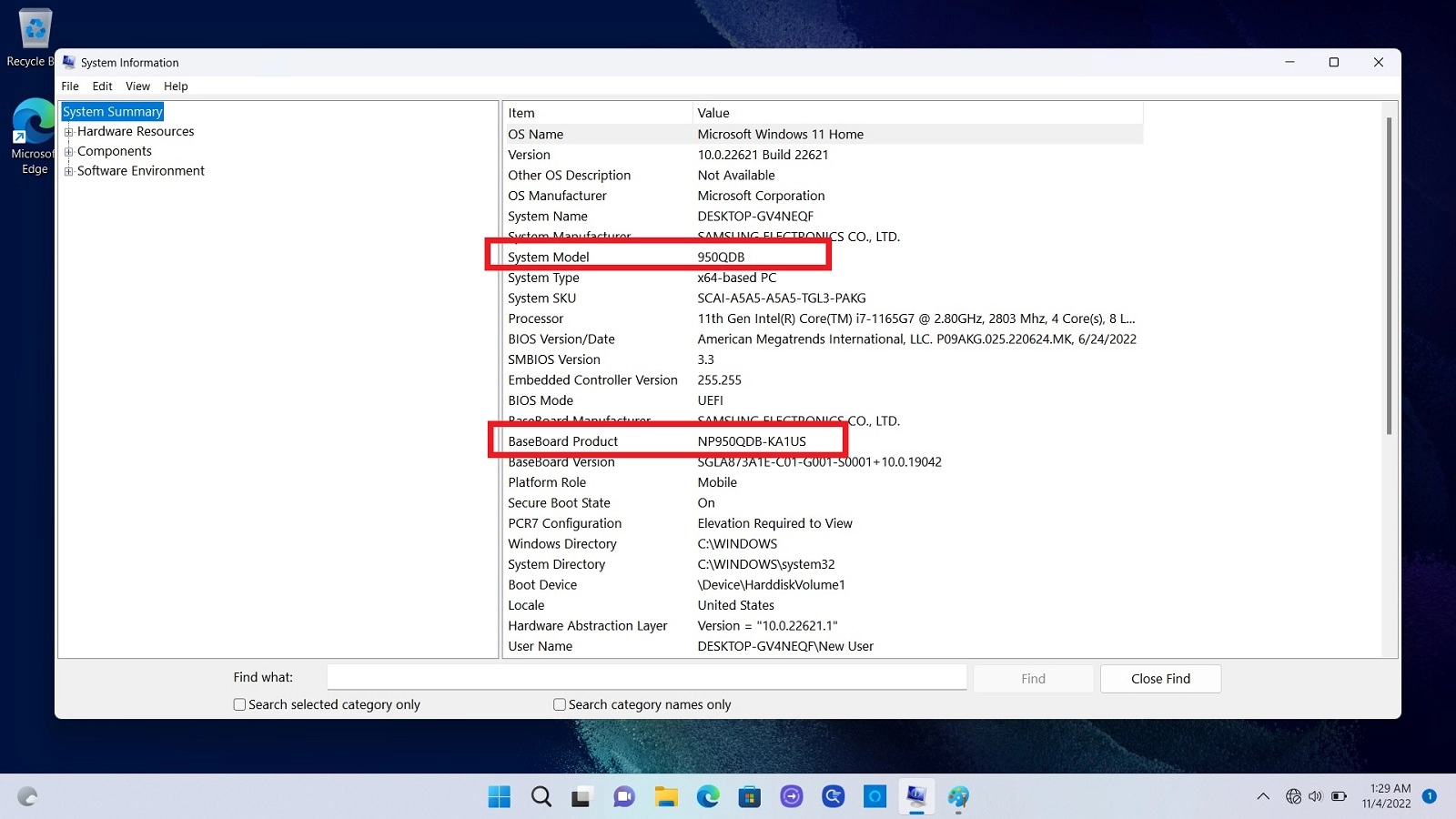Open the Help menu
This screenshot has width=1456, height=819.
coord(176,86)
